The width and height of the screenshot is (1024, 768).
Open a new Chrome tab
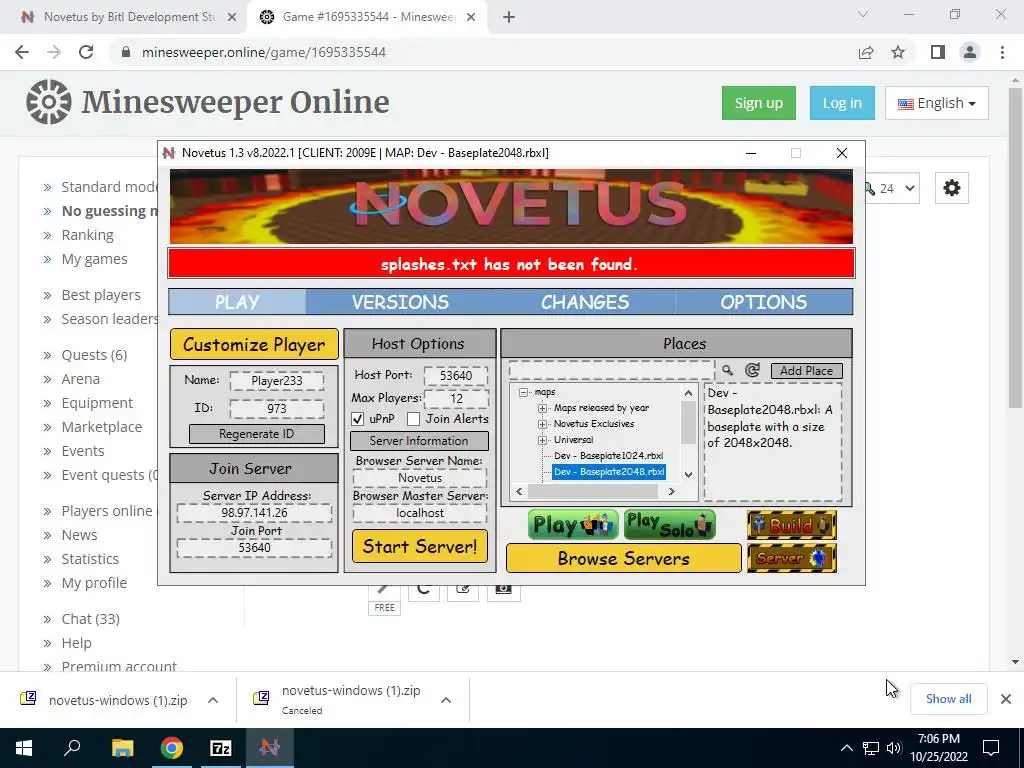509,18
